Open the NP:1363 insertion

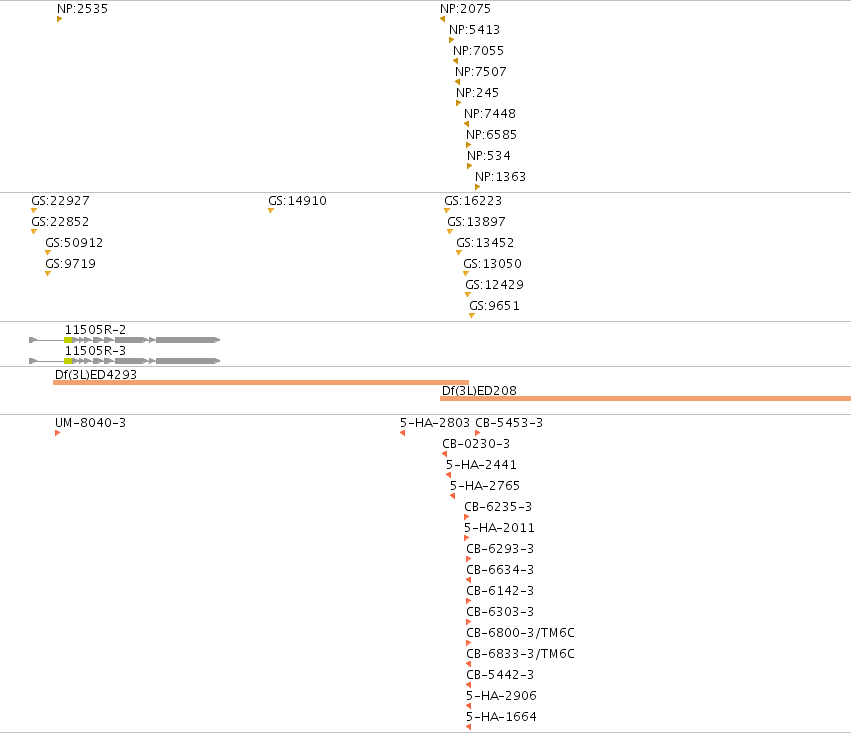500,177
